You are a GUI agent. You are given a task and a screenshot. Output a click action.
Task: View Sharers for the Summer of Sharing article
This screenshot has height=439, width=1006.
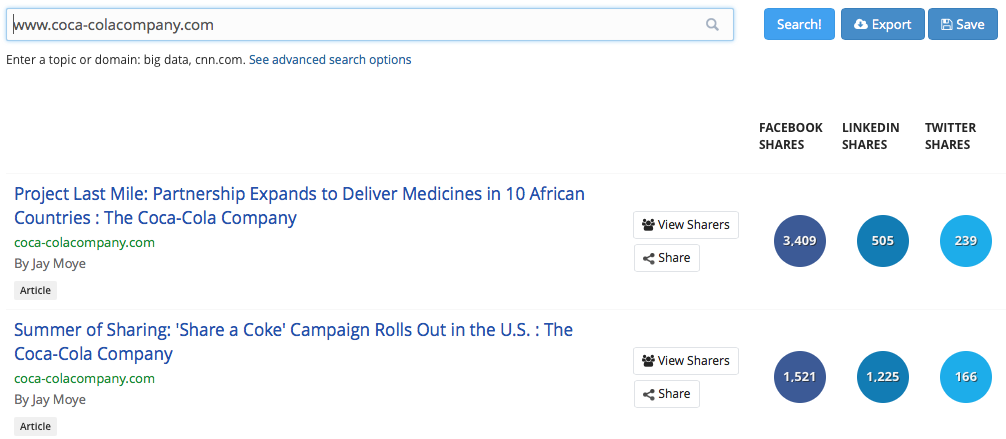click(686, 361)
